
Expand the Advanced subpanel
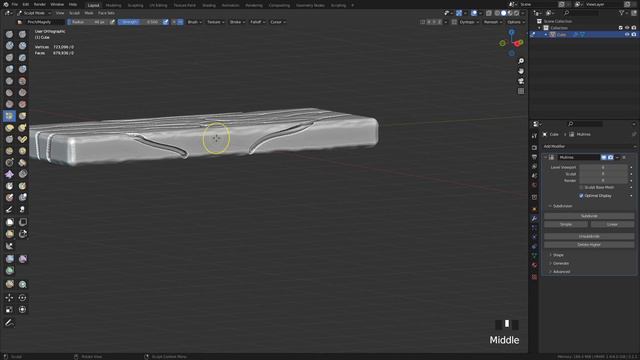[561, 272]
